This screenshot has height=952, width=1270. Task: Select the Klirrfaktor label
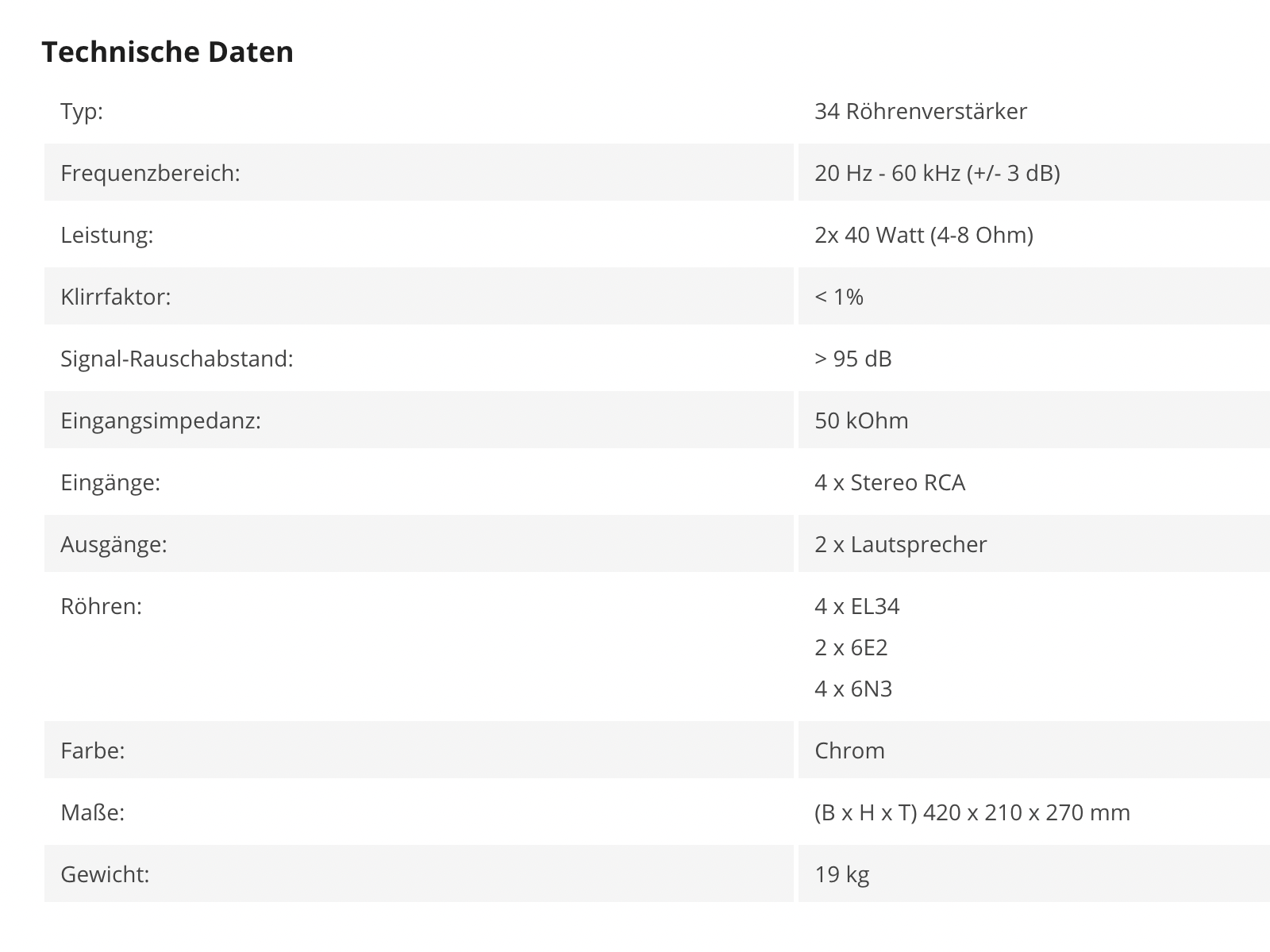(x=116, y=297)
